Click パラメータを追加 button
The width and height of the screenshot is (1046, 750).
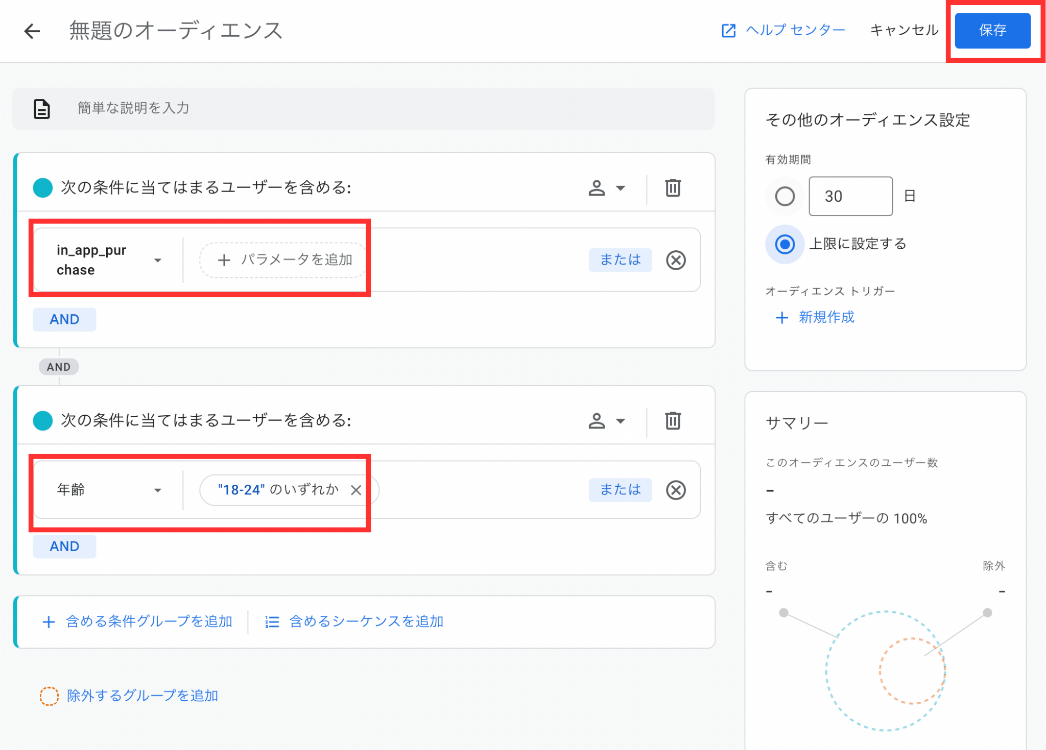tap(285, 260)
